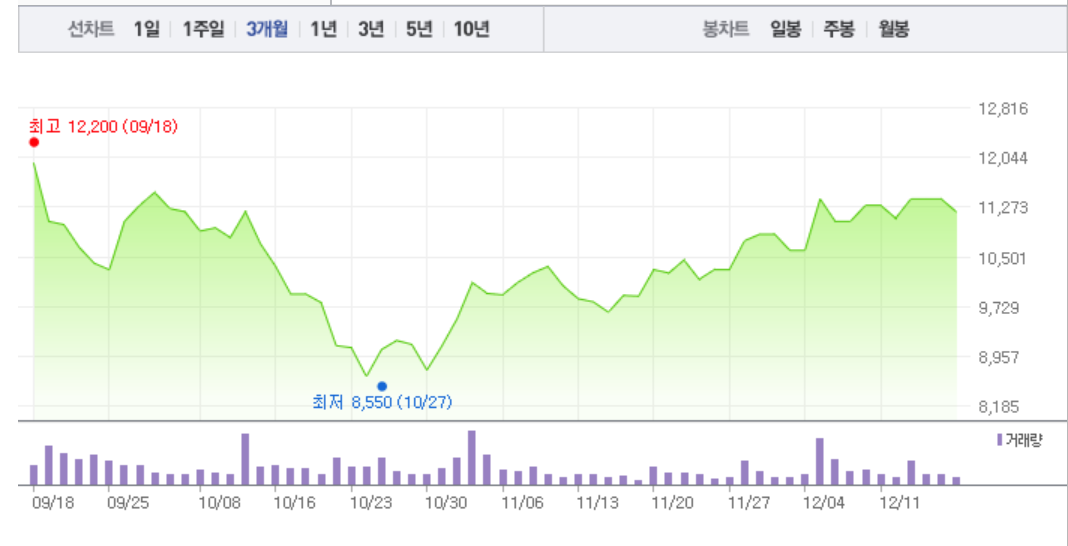
Task: Switch line chart to 1주일
Action: coord(203,29)
